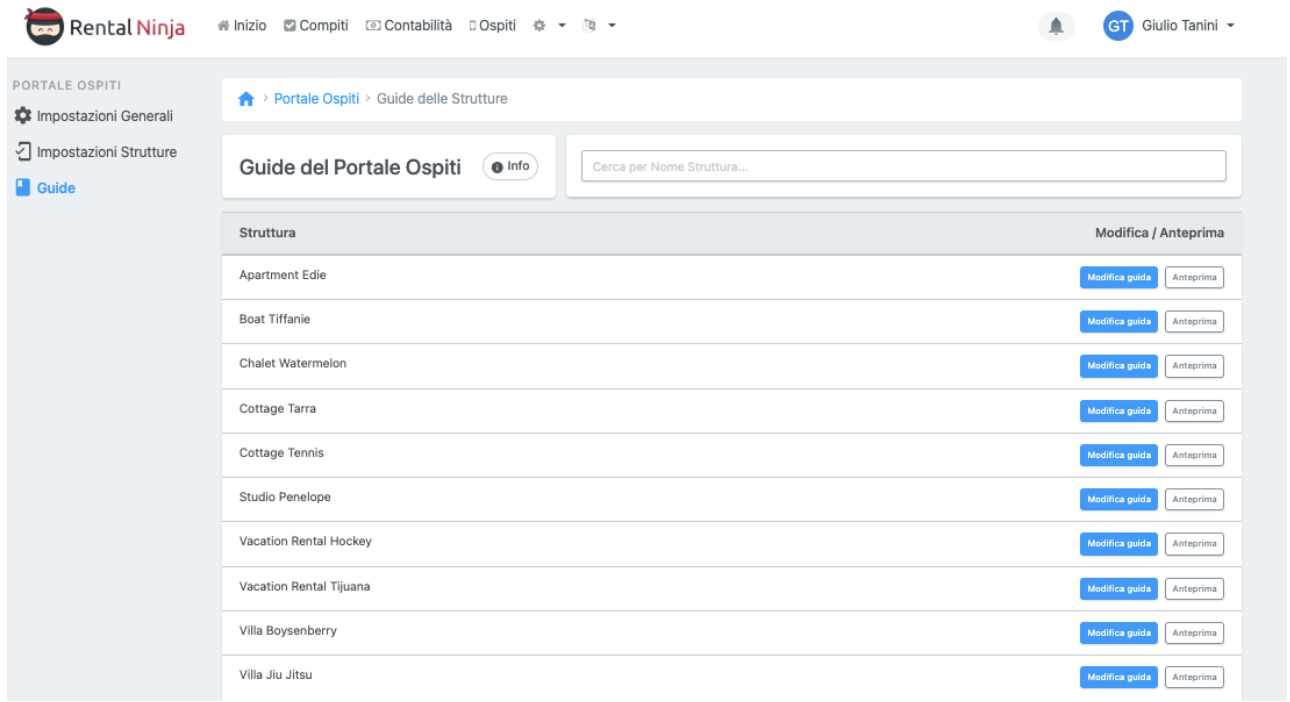The height and width of the screenshot is (702, 1290).
Task: Click Modifica guida for Apartment Edie
Action: (x=1118, y=277)
